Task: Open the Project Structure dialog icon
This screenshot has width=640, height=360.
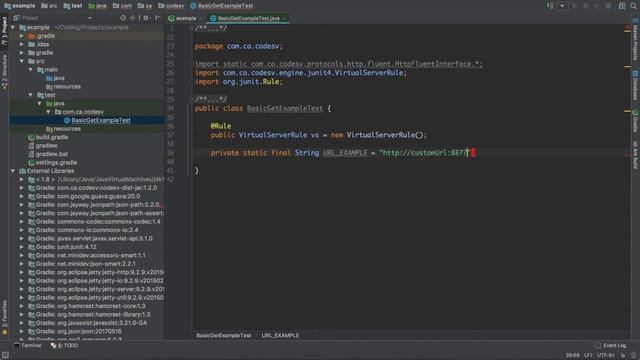Action: pyautogui.click(x=622, y=6)
